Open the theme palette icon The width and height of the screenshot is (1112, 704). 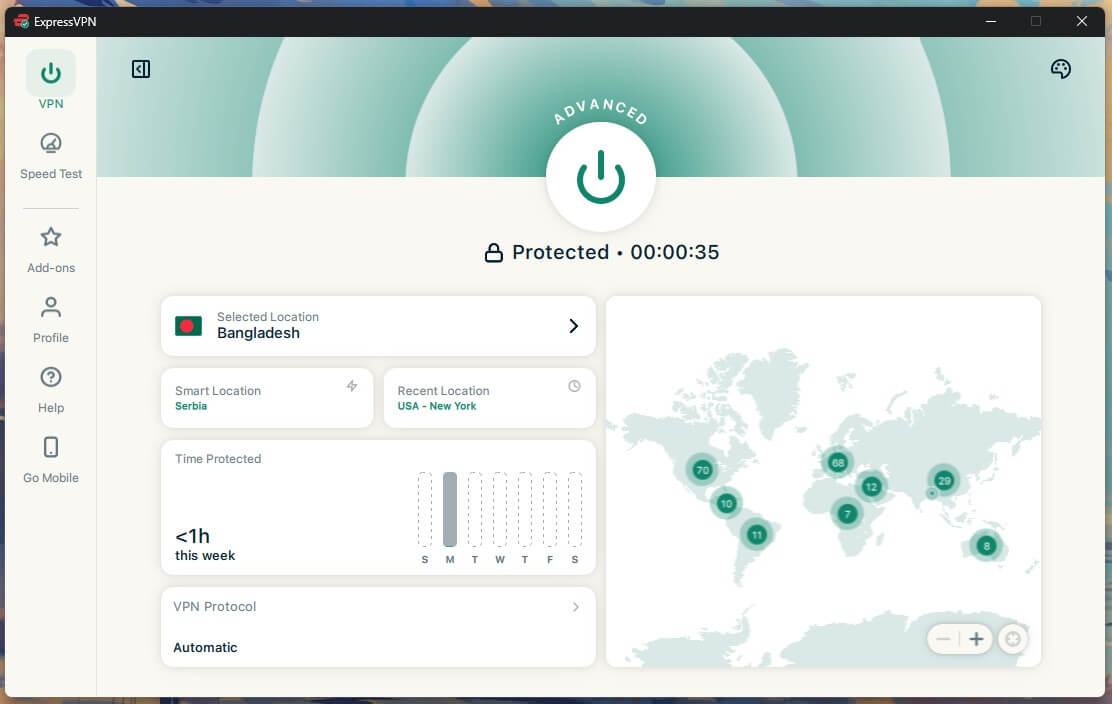[1060, 69]
